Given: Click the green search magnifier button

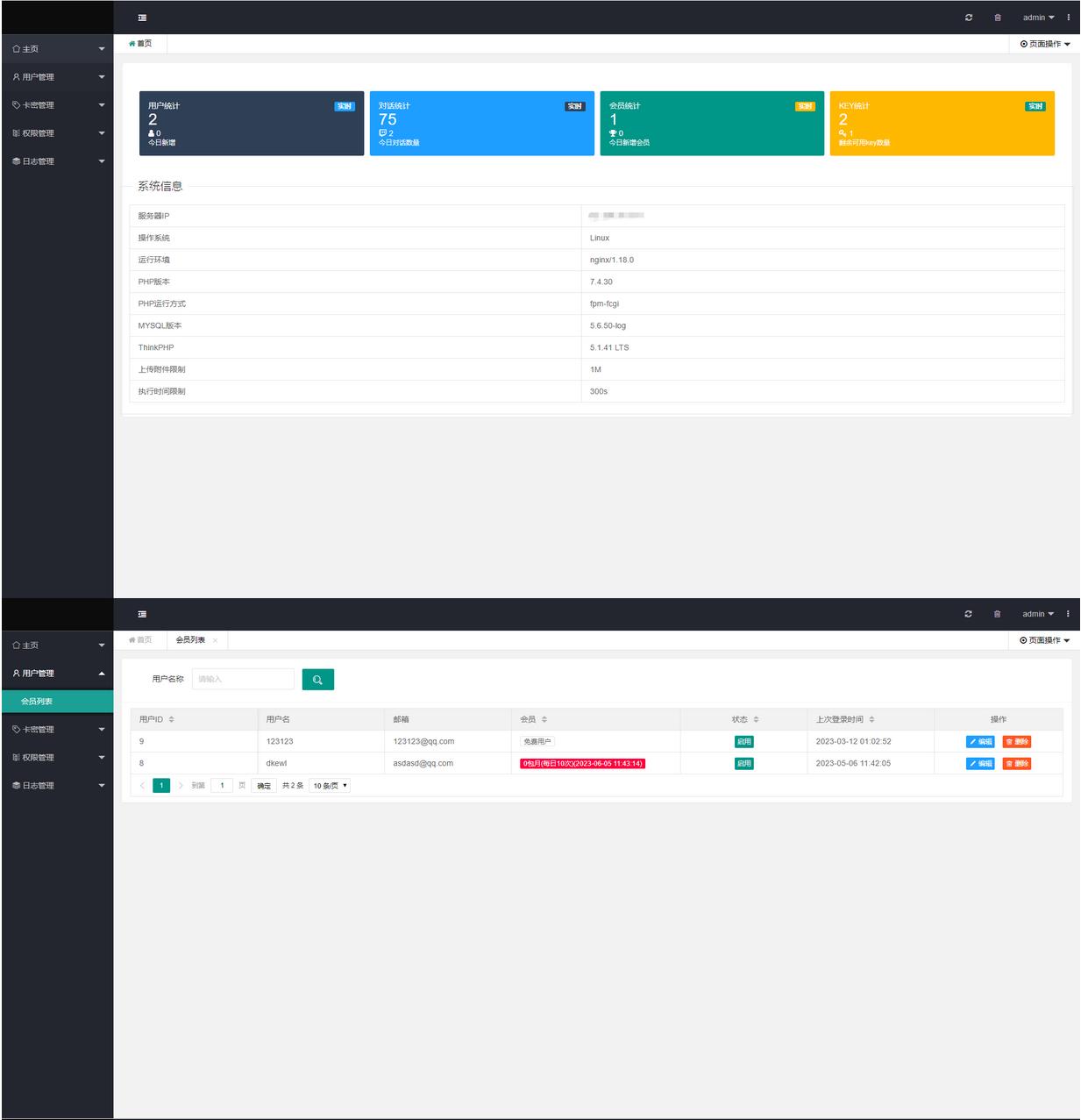Looking at the screenshot, I should [317, 680].
